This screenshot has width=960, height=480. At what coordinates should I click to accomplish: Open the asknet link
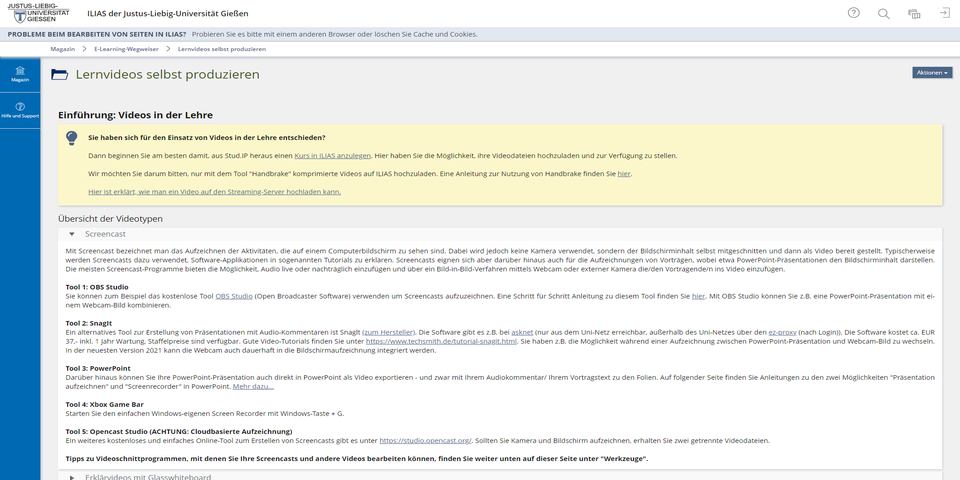click(522, 332)
